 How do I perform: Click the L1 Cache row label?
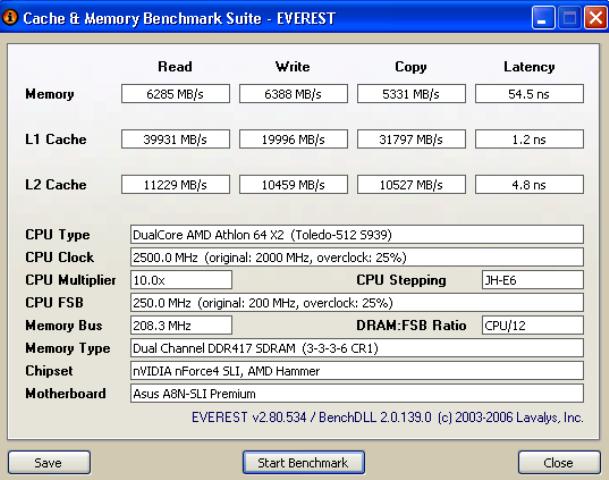[56, 139]
